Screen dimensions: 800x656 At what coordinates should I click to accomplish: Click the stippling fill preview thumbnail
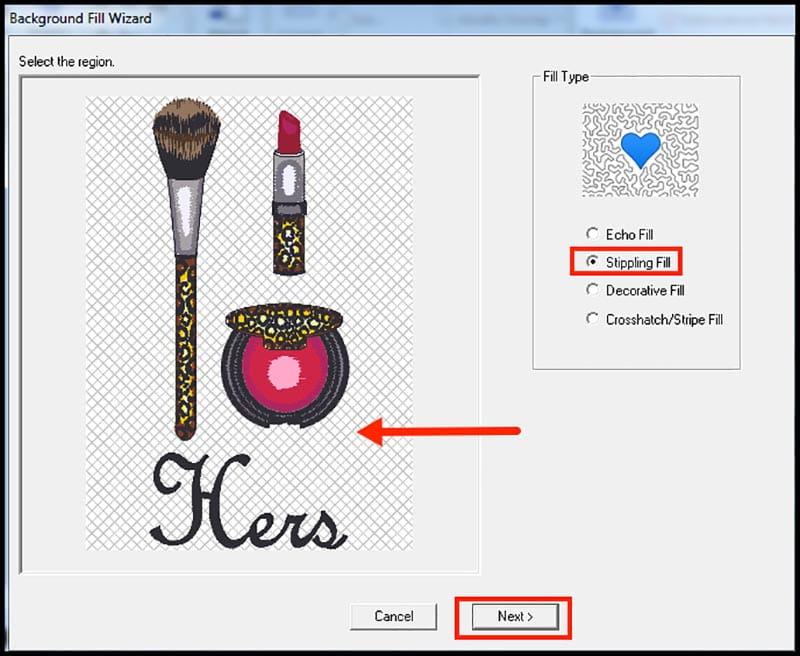(640, 149)
